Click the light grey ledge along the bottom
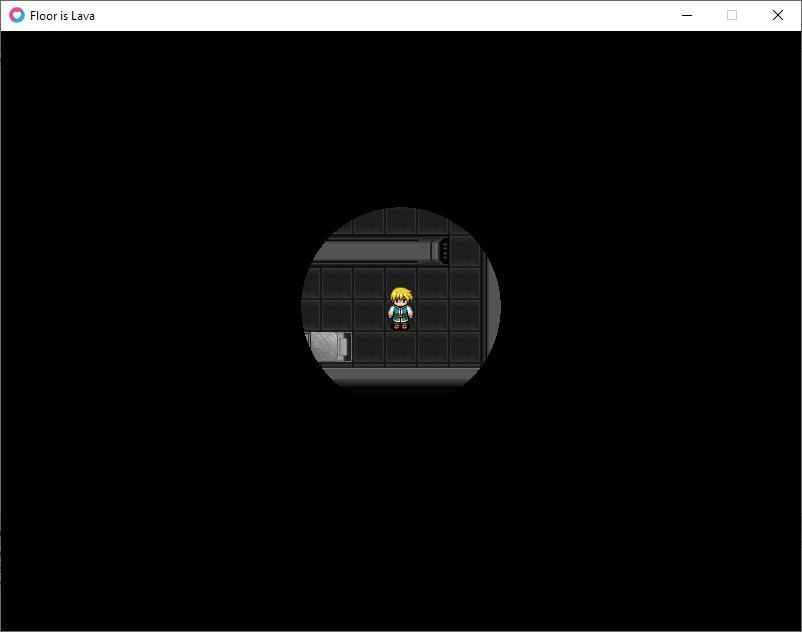802x632 pixels. click(400, 376)
